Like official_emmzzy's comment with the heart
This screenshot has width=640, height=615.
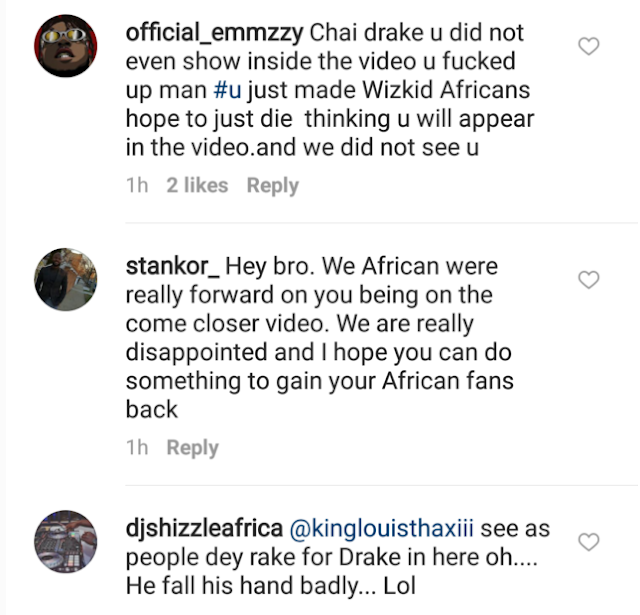tap(590, 46)
